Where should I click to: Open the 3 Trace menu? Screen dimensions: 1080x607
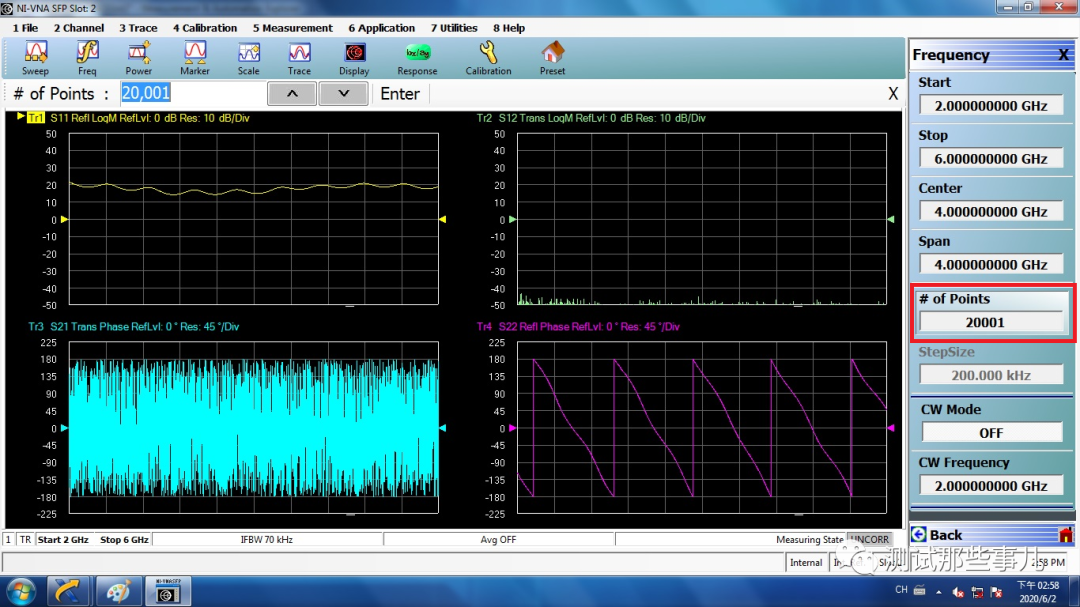[138, 28]
